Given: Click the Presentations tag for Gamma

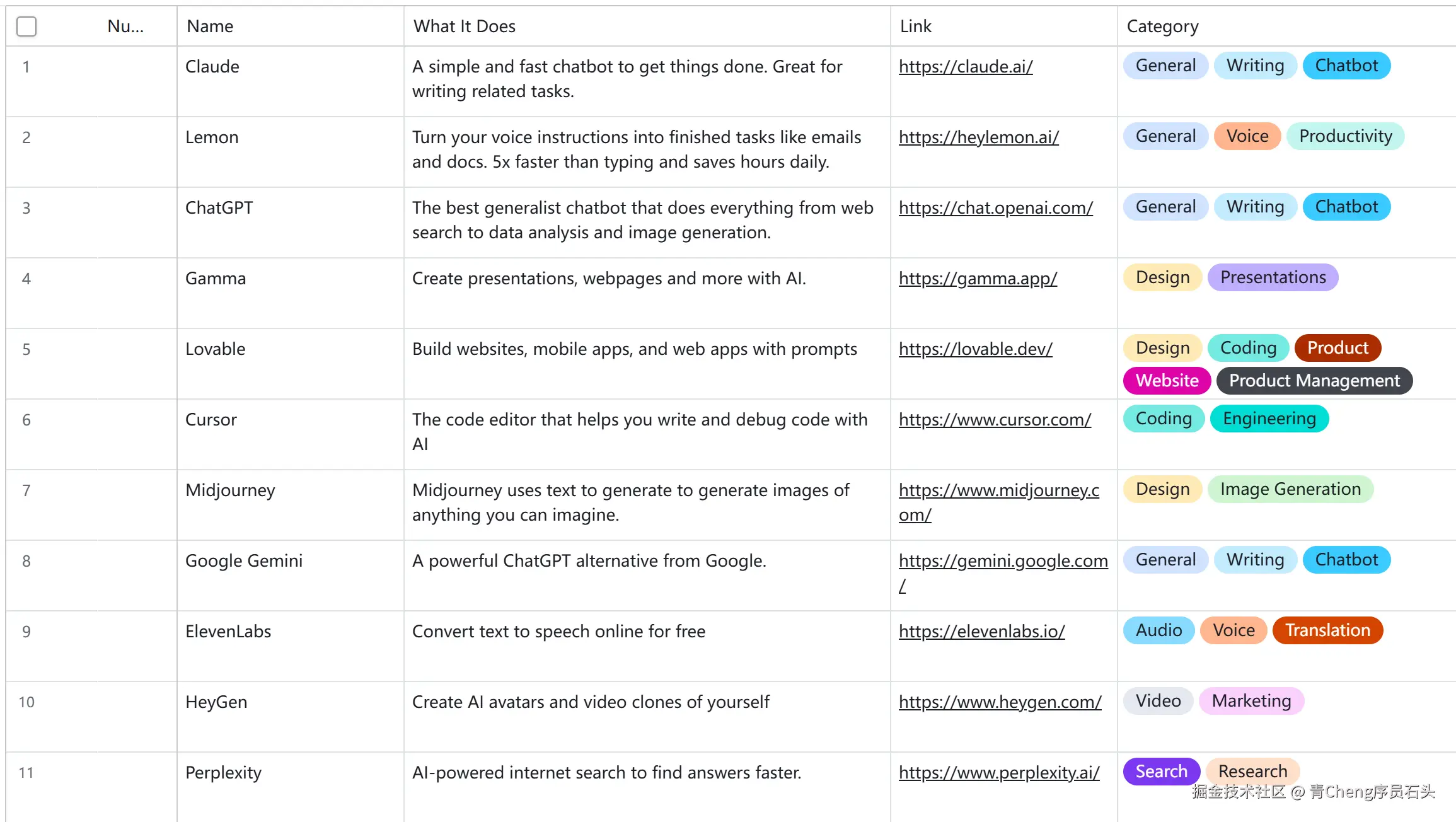Looking at the screenshot, I should (1273, 277).
